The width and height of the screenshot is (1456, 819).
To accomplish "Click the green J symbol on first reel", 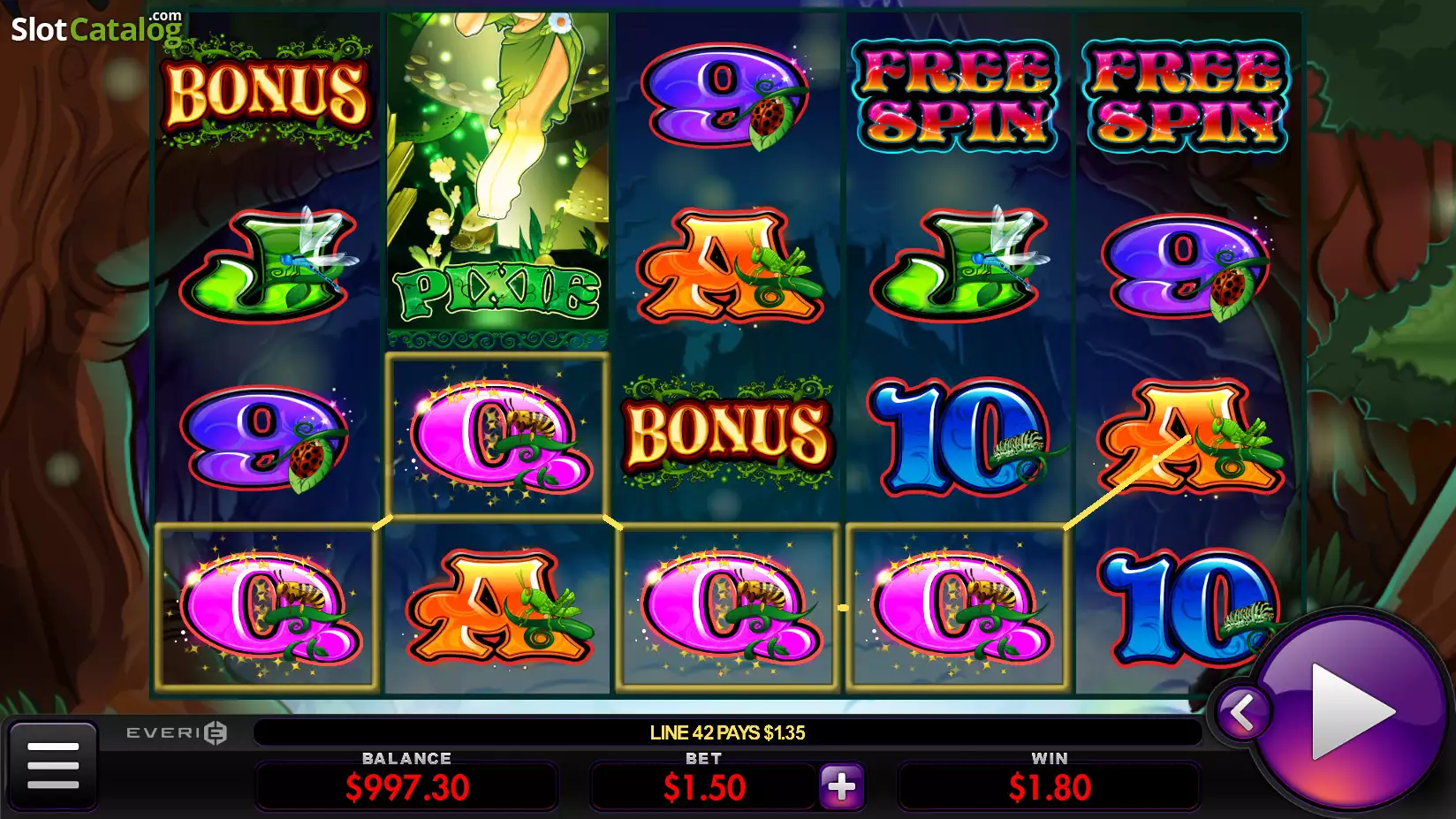I will coord(266,263).
